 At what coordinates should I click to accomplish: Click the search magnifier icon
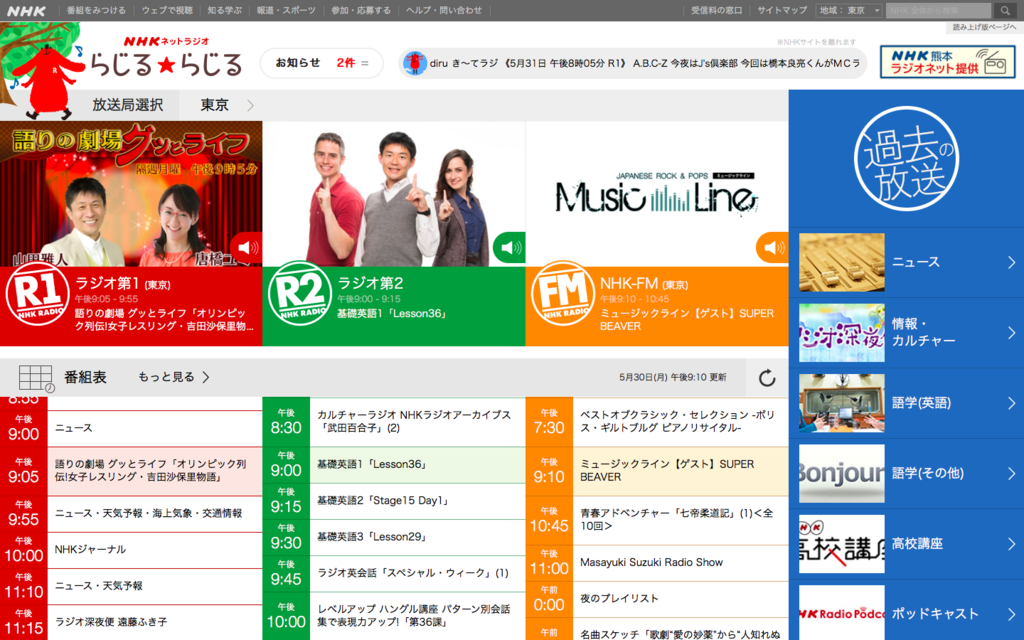coord(1004,10)
